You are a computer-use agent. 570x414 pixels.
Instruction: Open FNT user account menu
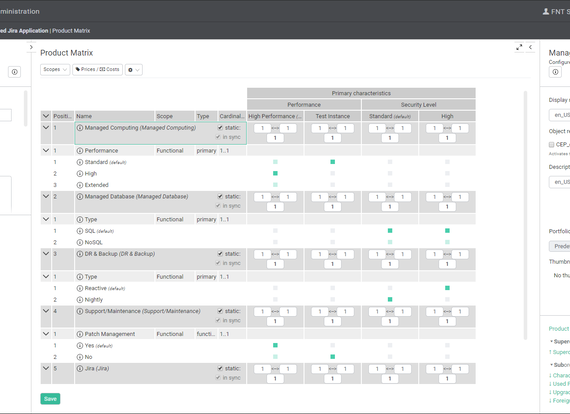coord(556,12)
